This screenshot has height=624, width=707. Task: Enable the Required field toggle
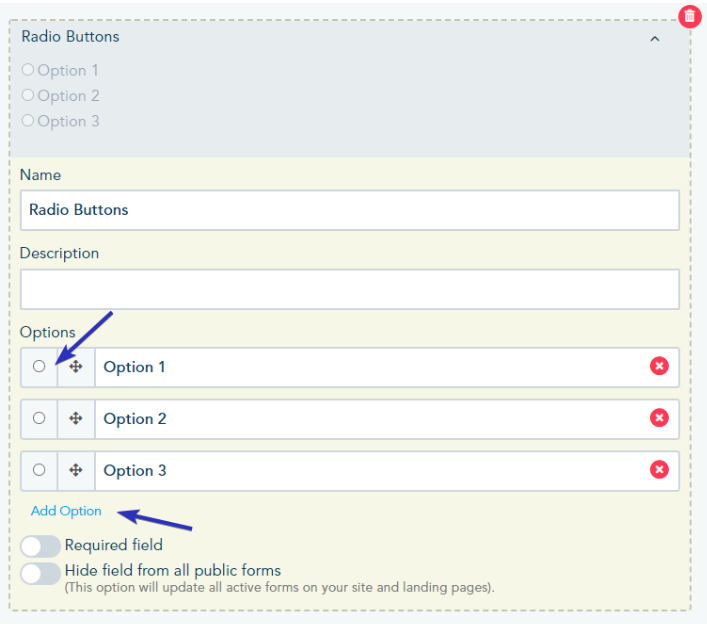click(40, 546)
